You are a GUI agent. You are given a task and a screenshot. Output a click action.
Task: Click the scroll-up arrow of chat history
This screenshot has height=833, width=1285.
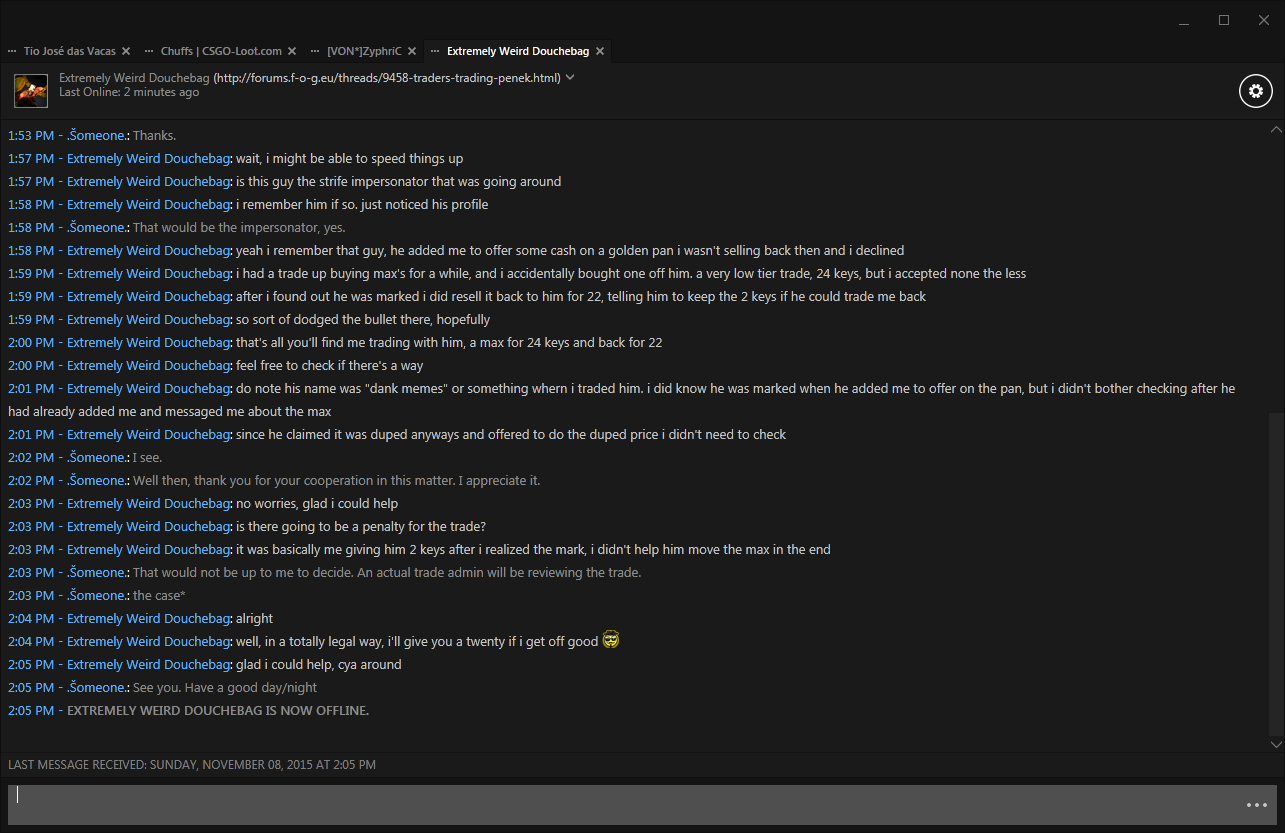click(1275, 130)
